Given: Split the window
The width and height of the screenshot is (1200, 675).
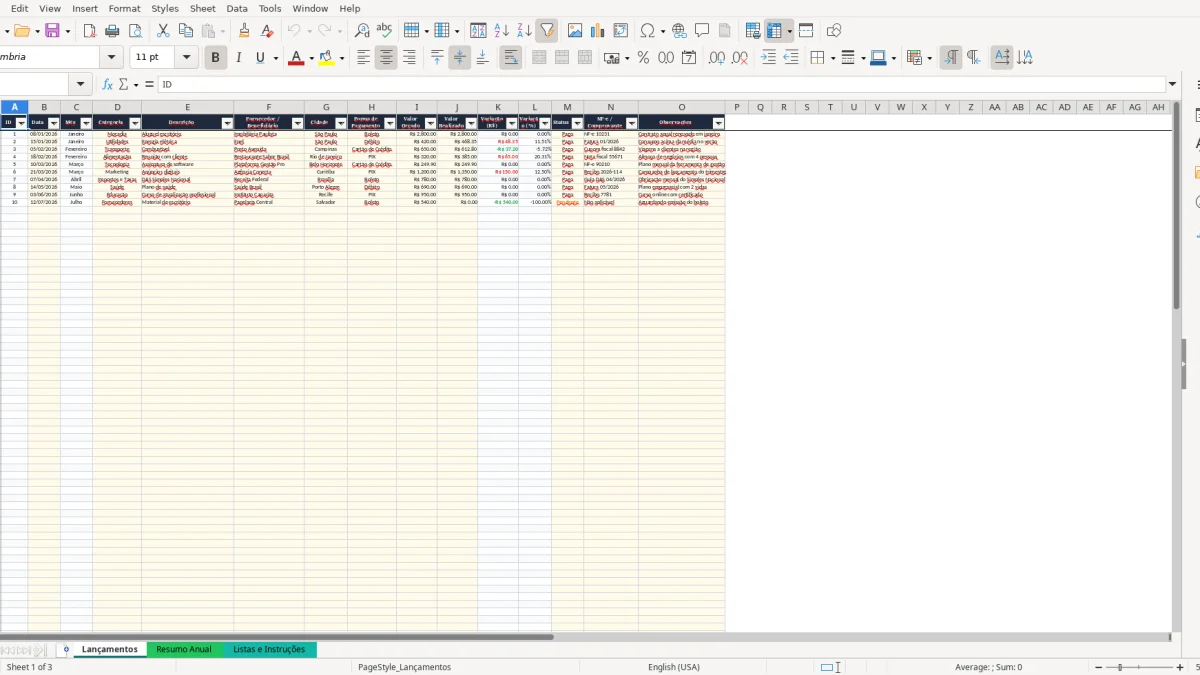Looking at the screenshot, I should [806, 31].
